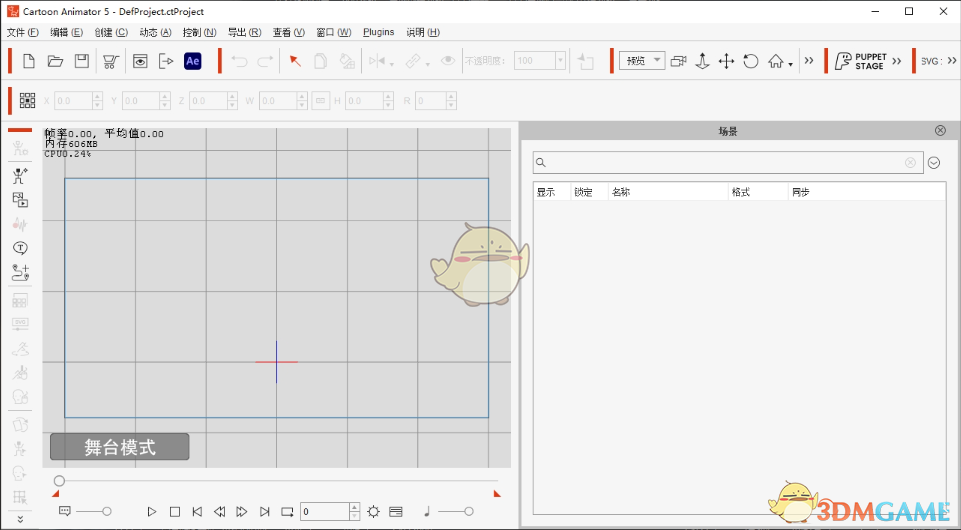Click the checkered grid transform icon
The height and width of the screenshot is (530, 961).
(x=27, y=100)
